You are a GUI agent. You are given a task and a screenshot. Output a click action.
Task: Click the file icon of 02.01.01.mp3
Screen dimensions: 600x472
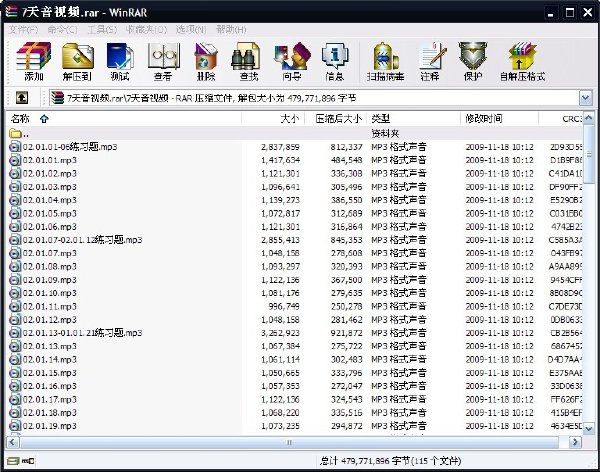[x=15, y=160]
